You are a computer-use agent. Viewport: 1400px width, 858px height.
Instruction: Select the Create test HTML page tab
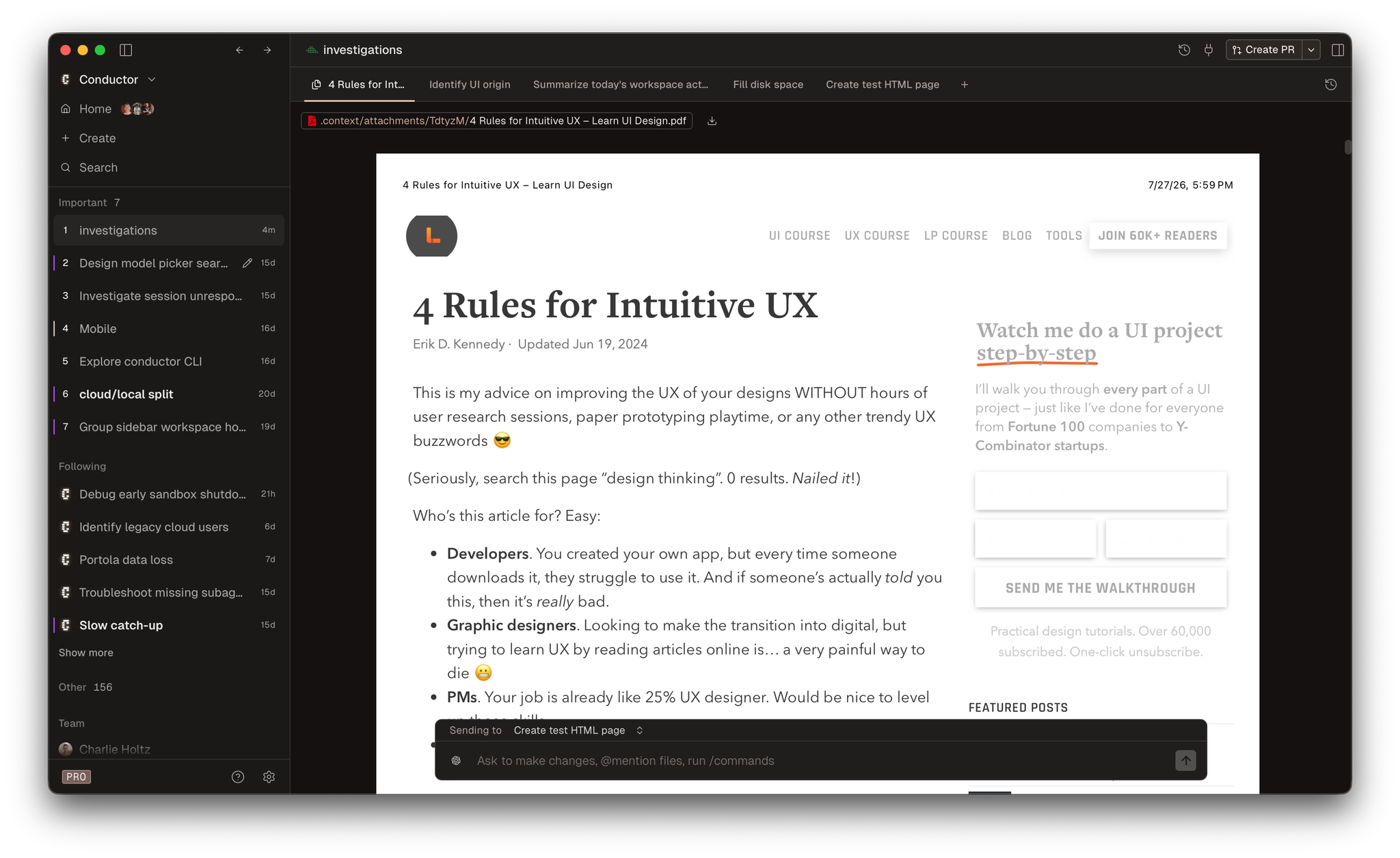tap(882, 85)
